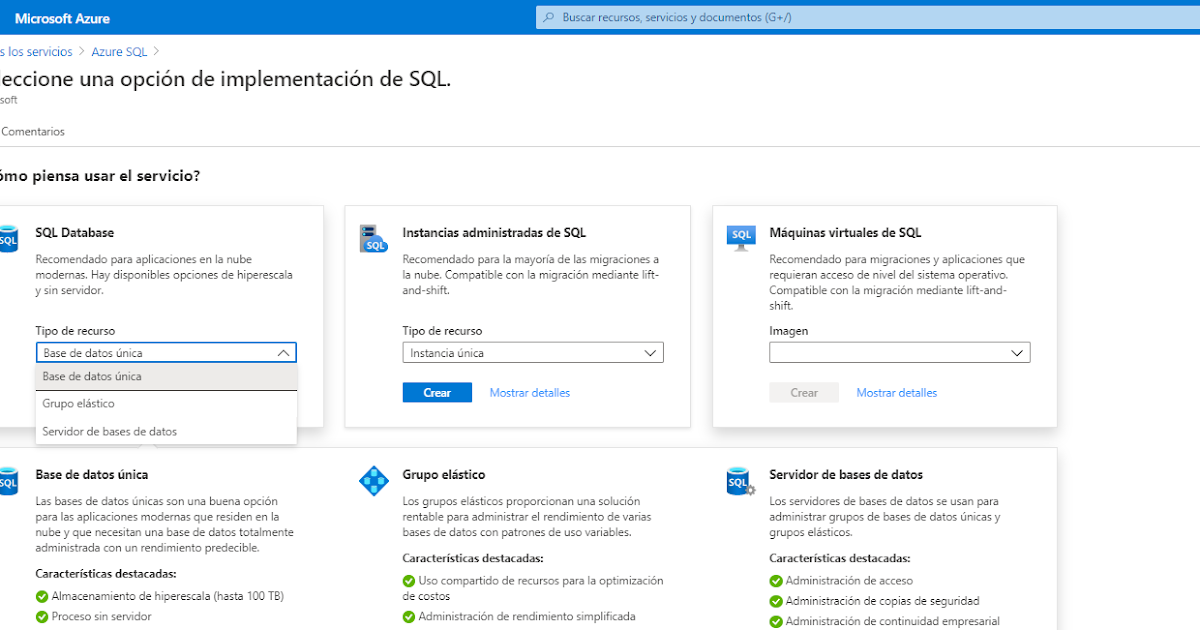Open Mostrar detalles for Máquinas virtuales
Screen dimensions: 1200x630
pos(896,392)
